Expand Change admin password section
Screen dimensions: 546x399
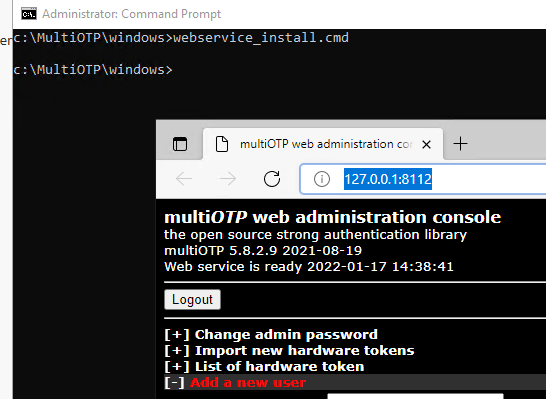point(177,335)
